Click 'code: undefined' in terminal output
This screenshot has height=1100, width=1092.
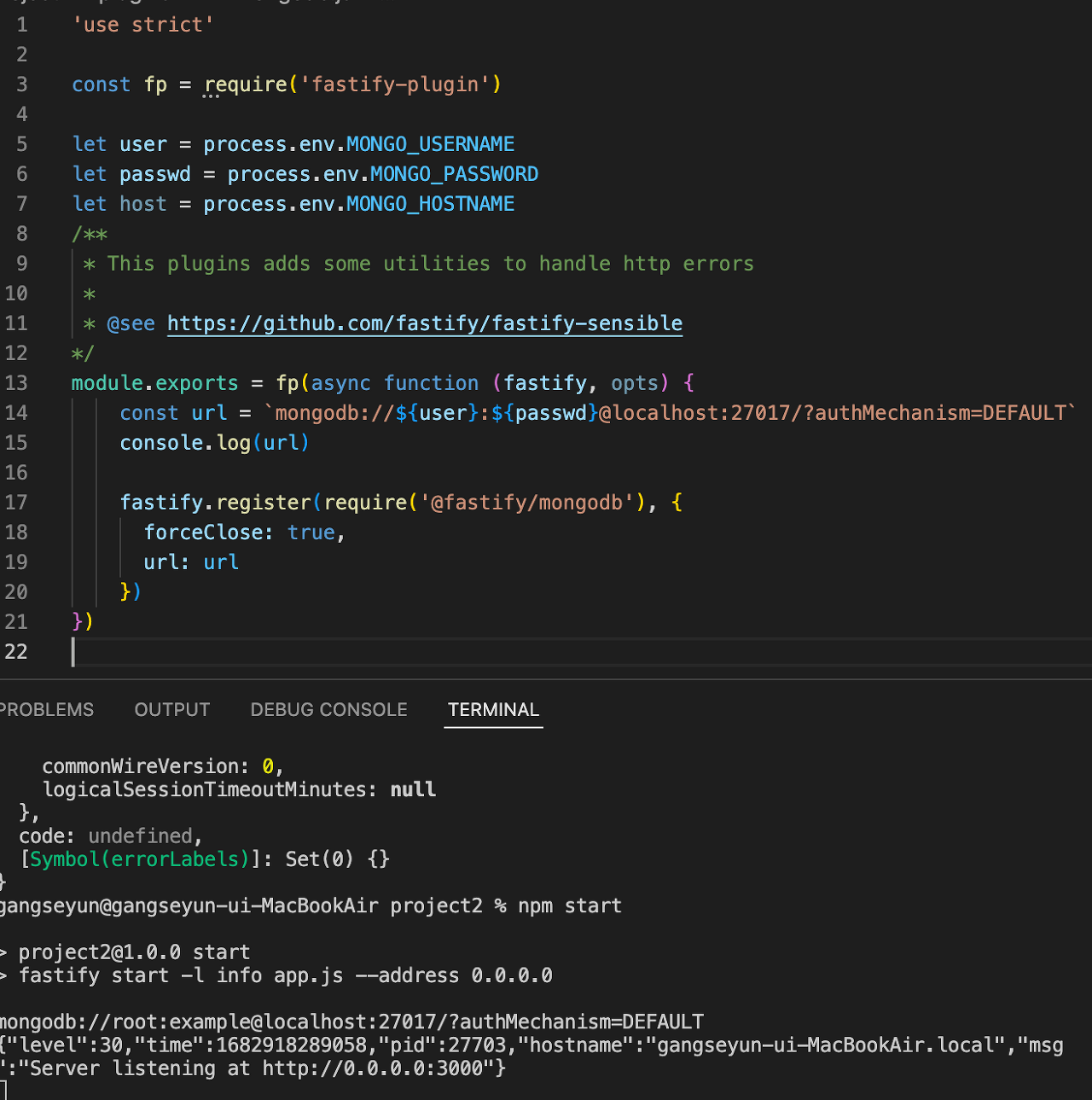pyautogui.click(x=110, y=836)
